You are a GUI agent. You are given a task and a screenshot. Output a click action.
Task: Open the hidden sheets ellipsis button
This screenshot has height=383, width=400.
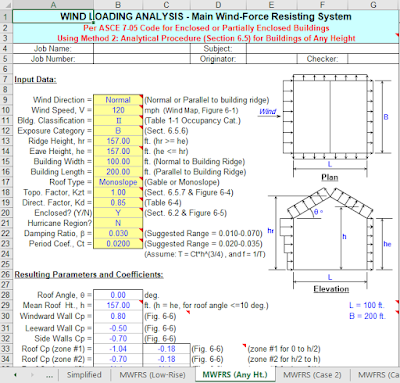49,375
